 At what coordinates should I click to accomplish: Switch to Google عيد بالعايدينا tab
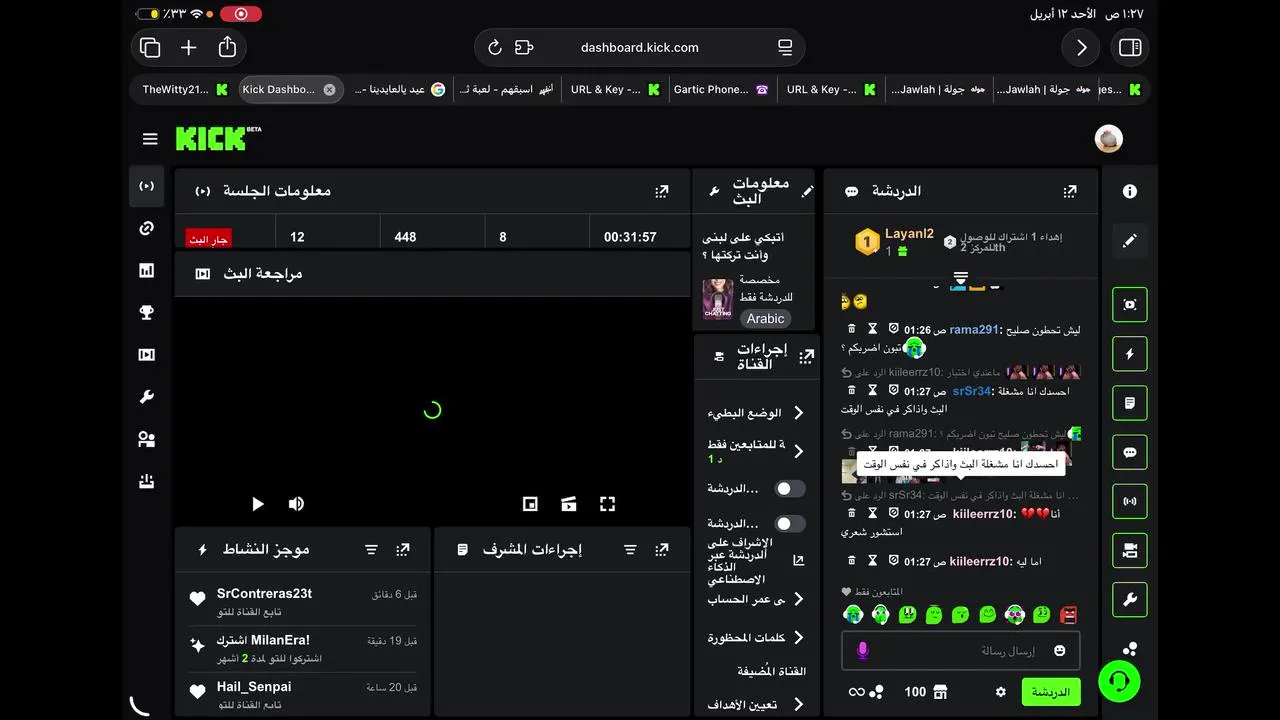pyautogui.click(x=399, y=89)
